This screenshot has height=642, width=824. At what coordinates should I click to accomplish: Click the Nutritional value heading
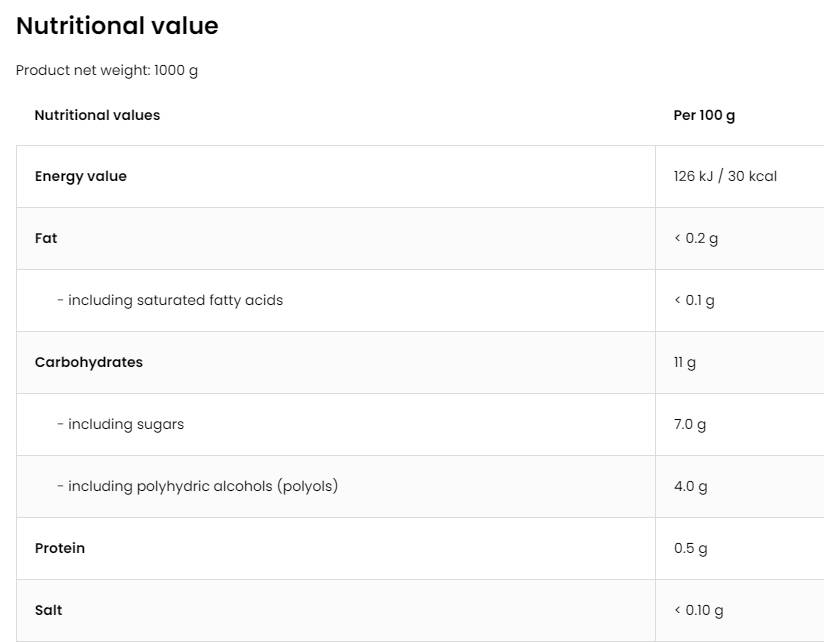[x=117, y=27]
